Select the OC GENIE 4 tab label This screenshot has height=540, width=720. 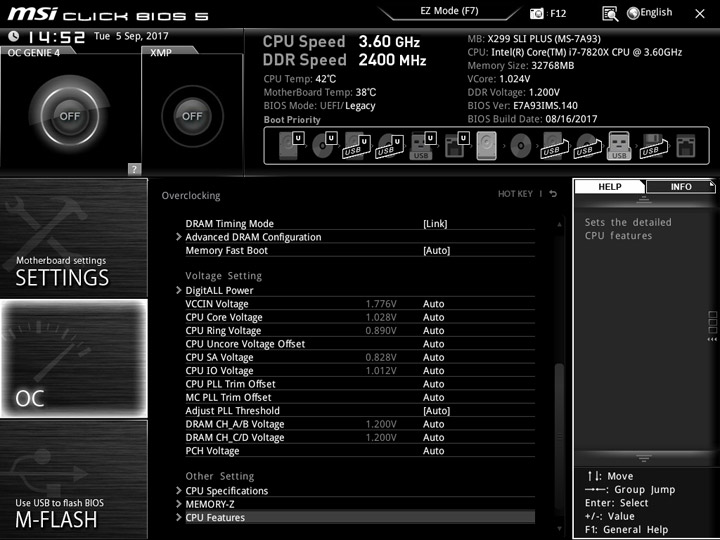pos(34,52)
